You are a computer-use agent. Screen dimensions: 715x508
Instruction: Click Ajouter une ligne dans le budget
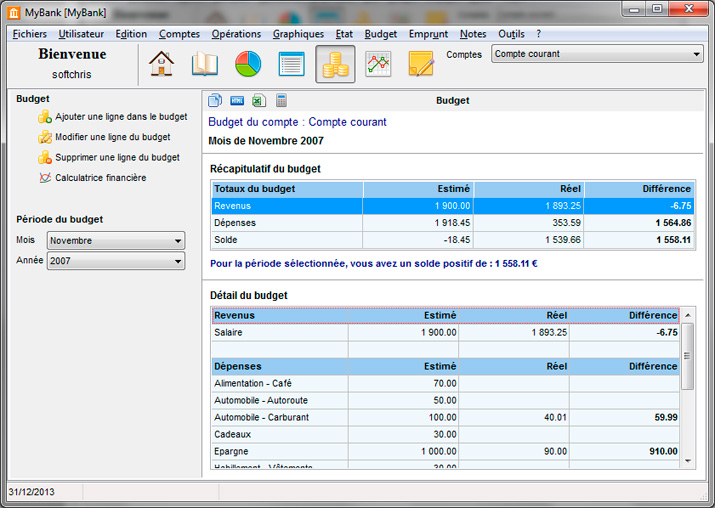point(121,117)
